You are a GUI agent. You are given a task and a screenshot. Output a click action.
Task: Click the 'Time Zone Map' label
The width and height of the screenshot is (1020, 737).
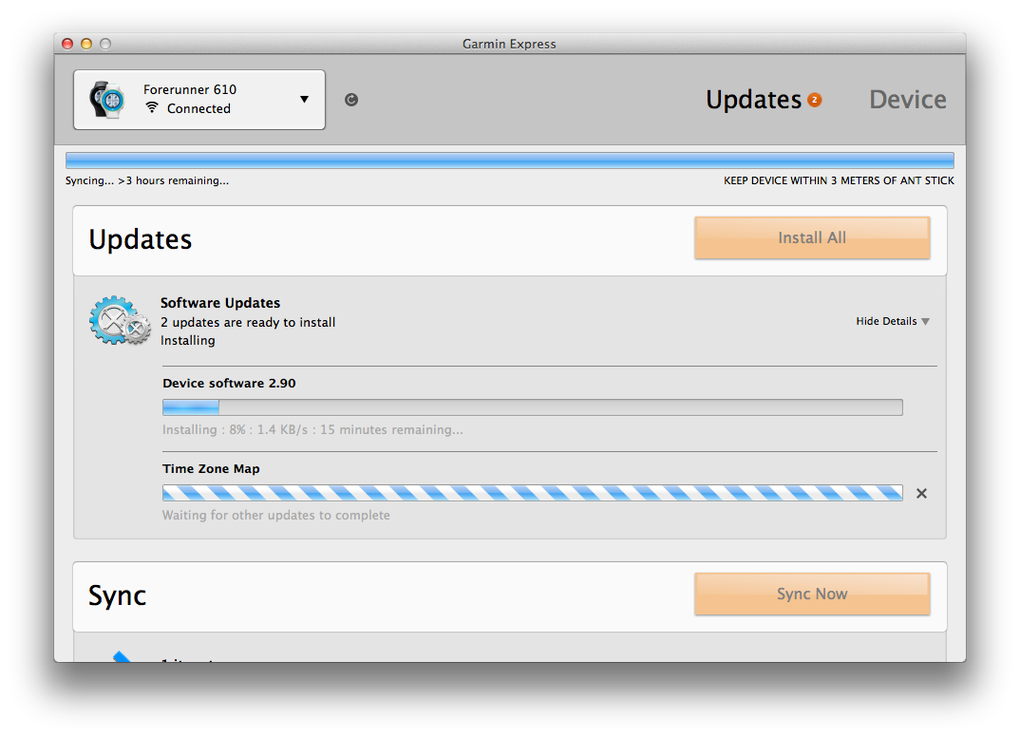point(211,468)
